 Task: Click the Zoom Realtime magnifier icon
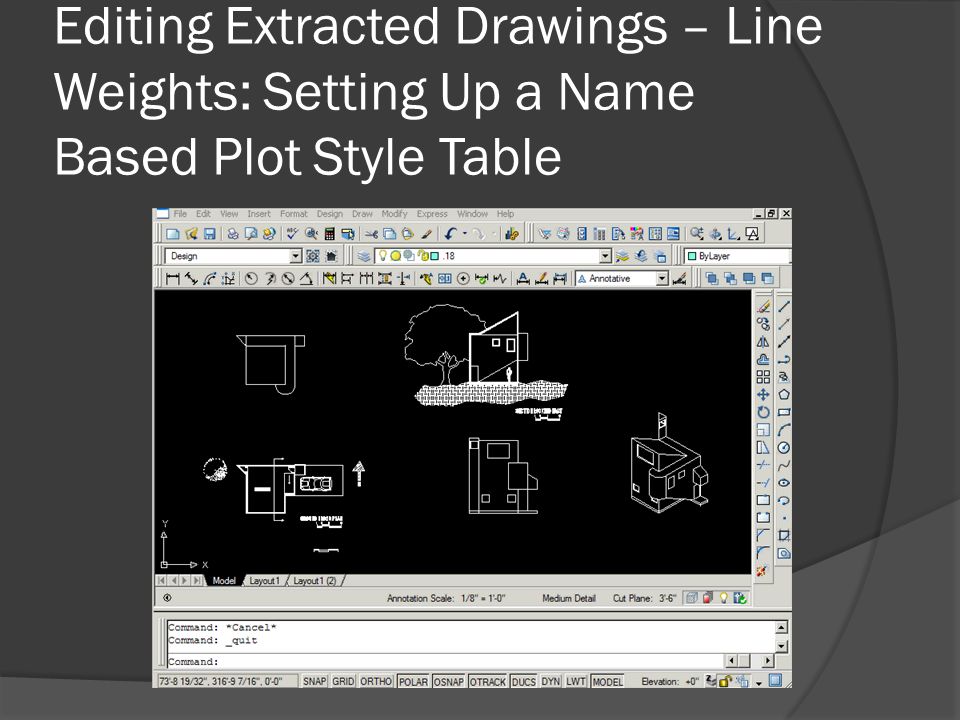click(697, 234)
